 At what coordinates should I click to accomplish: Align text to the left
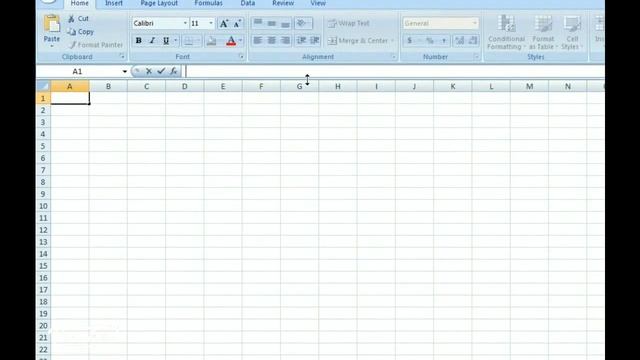point(258,40)
